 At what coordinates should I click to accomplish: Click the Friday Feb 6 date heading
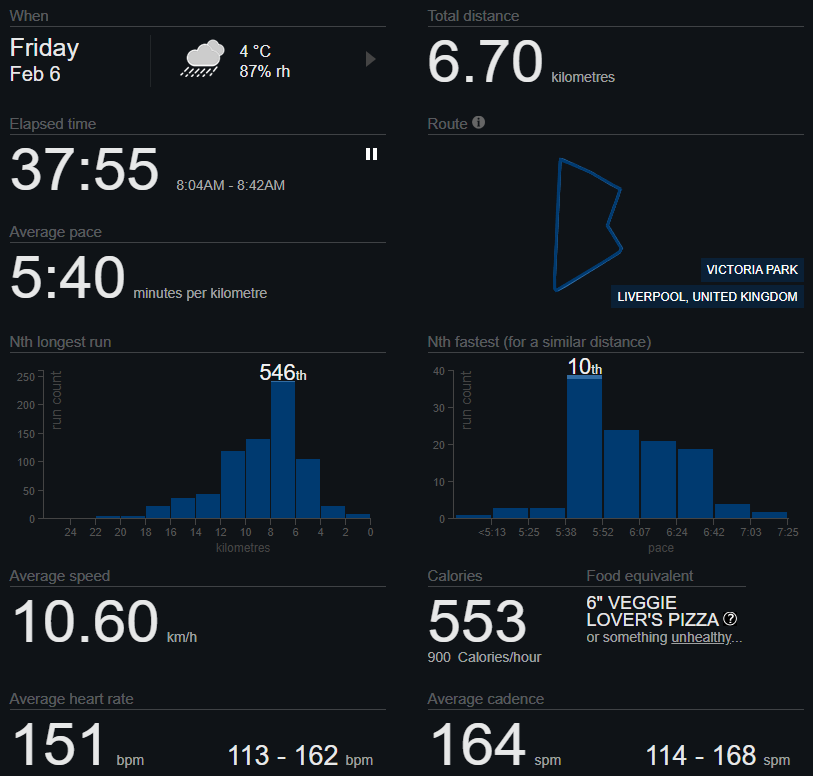[45, 60]
